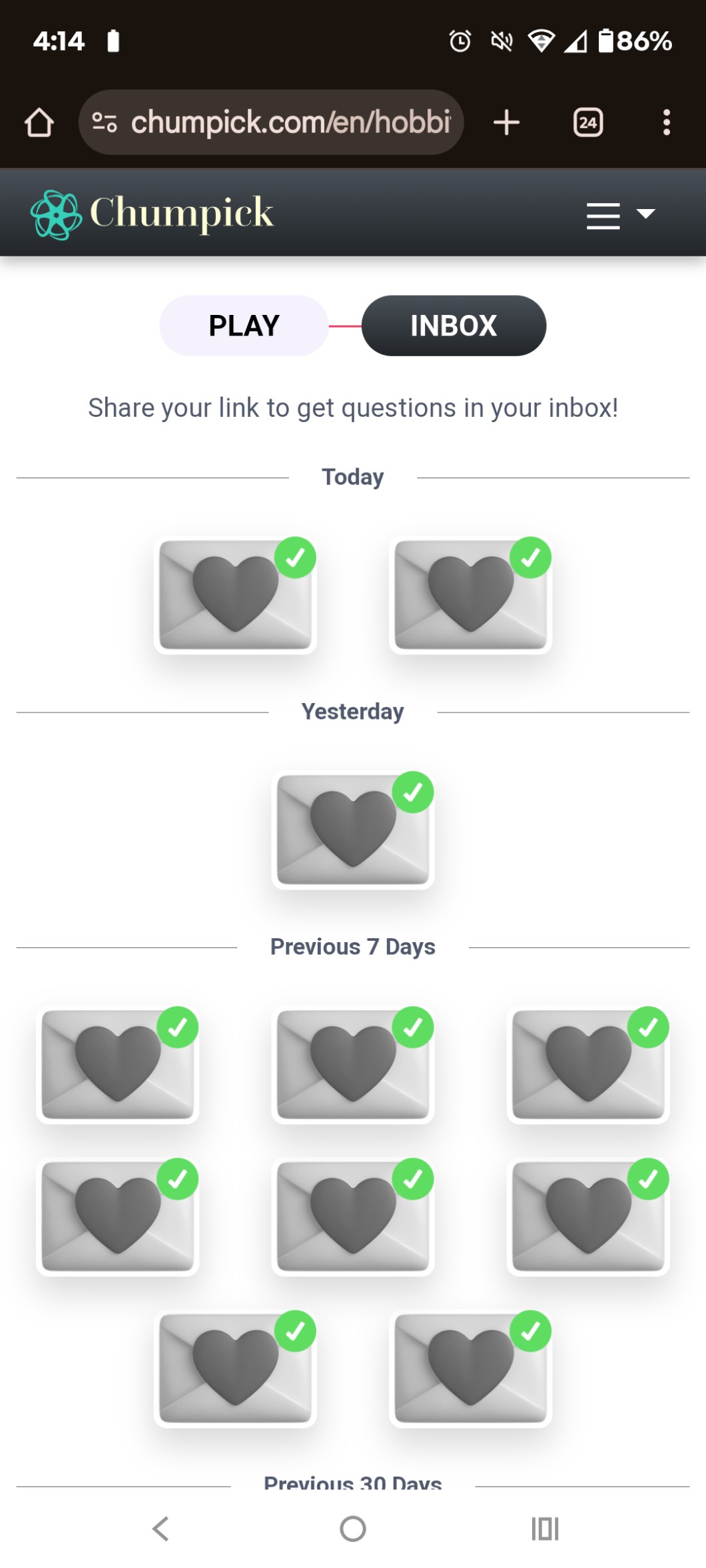
Task: Tap the browser home icon
Action: click(39, 123)
